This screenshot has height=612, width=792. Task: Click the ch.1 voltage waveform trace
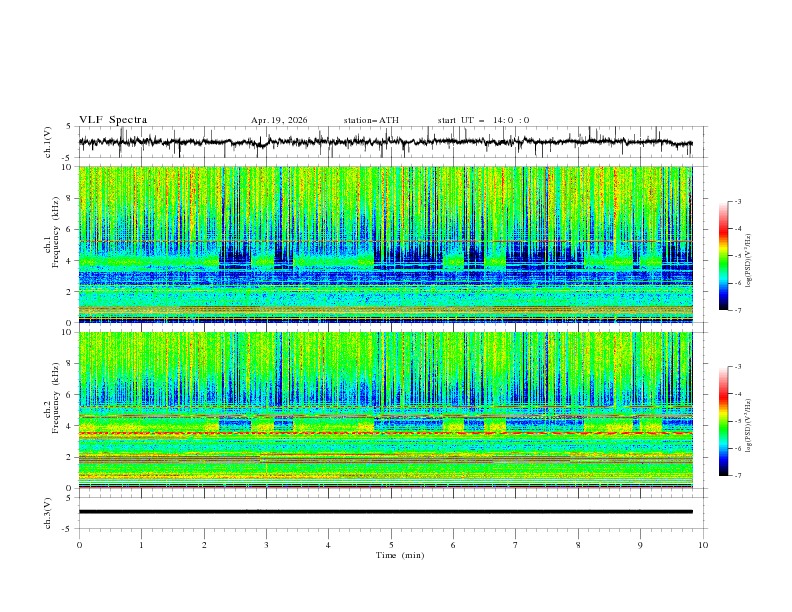[385, 142]
